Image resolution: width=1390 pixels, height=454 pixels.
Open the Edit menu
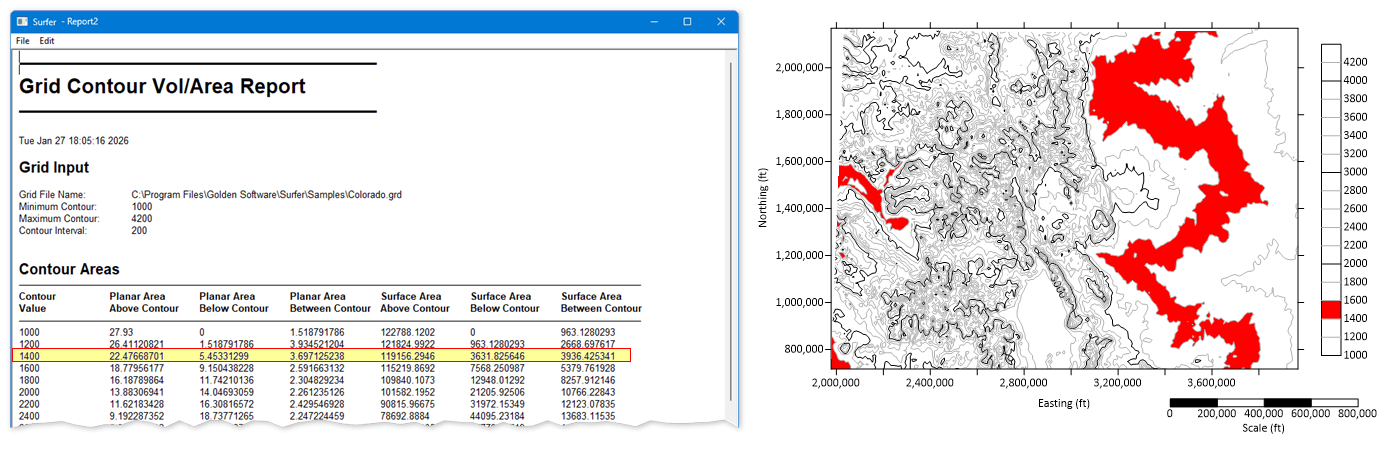point(47,41)
